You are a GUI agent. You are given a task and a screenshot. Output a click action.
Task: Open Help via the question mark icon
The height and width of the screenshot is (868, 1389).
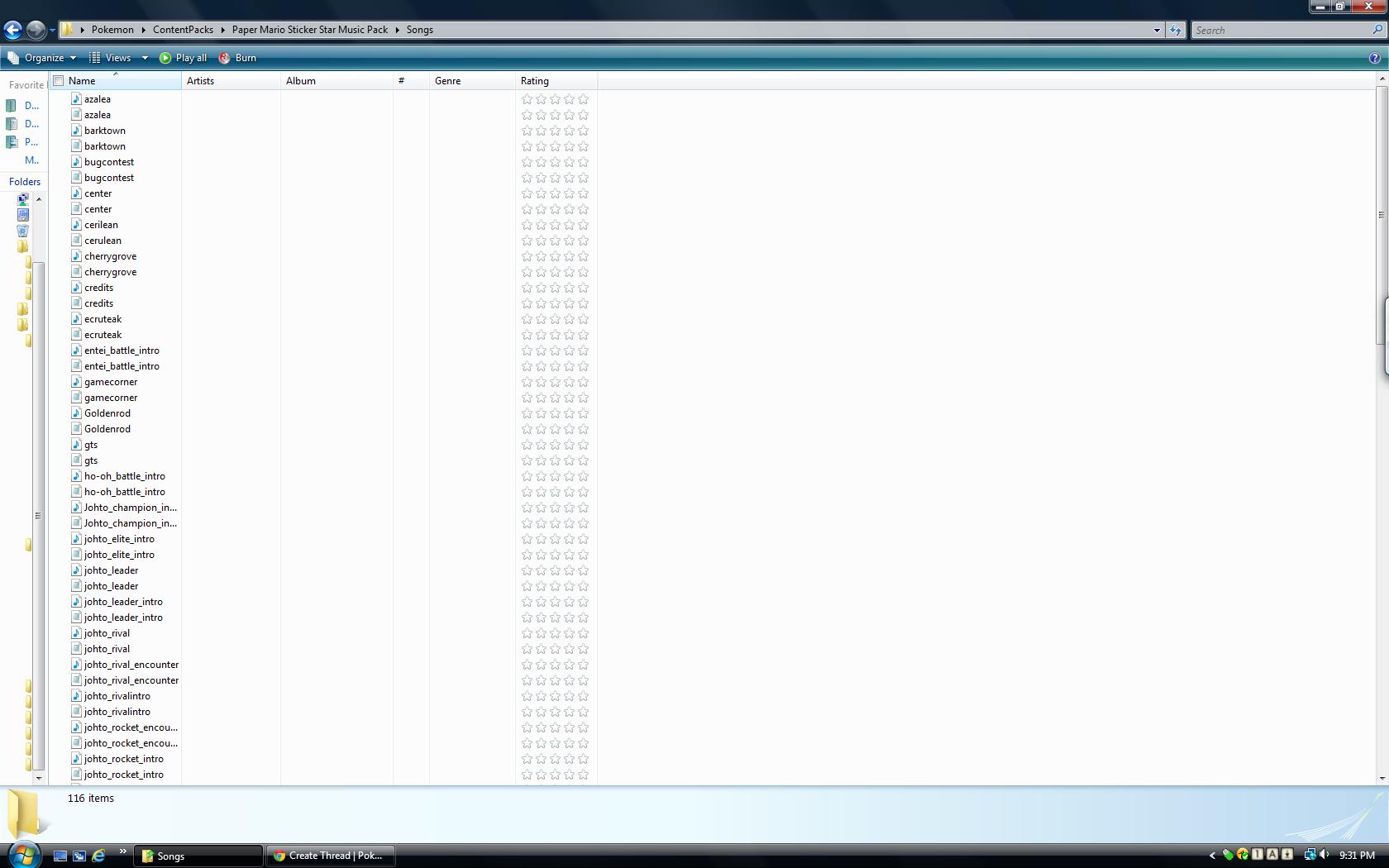[1374, 58]
